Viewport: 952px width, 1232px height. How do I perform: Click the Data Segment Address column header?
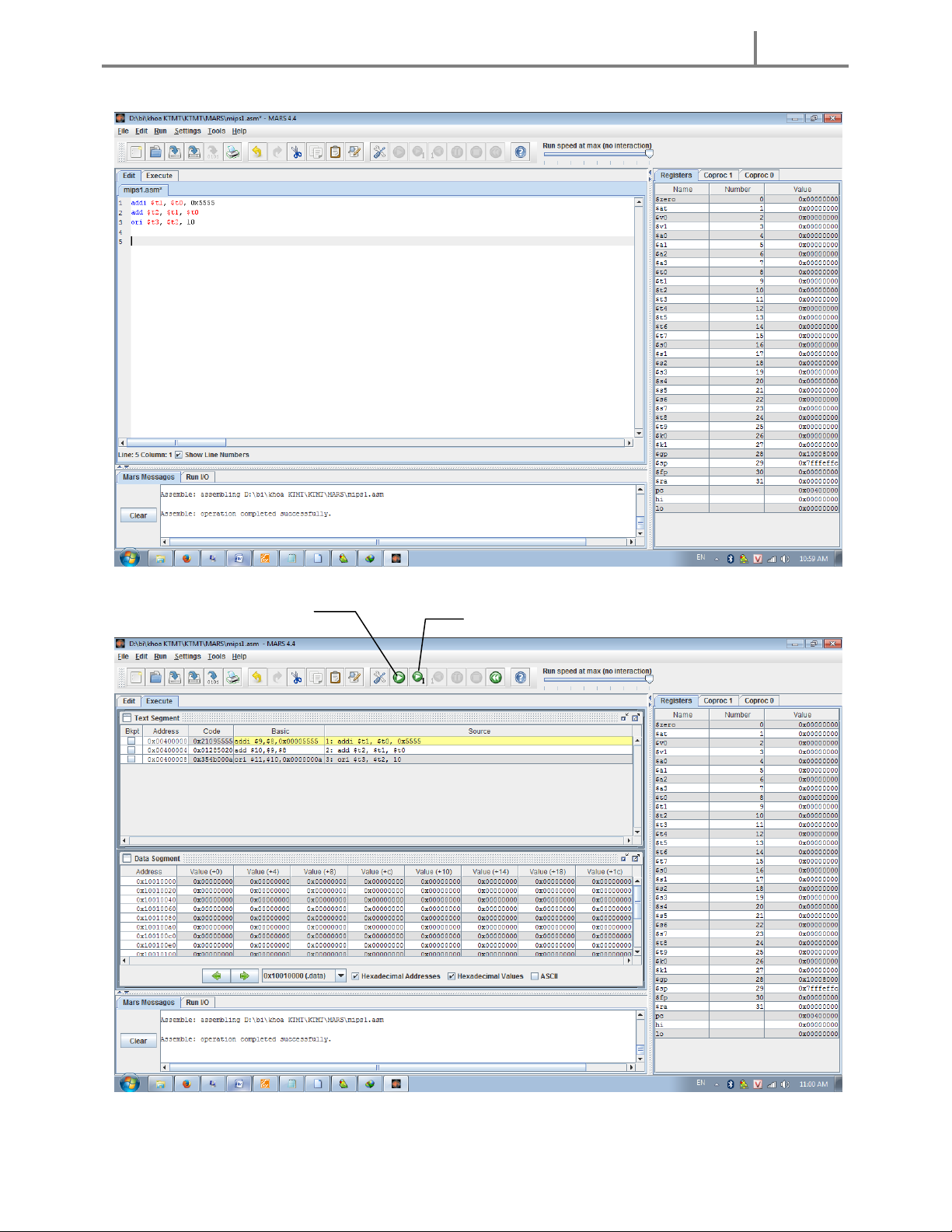click(x=149, y=871)
